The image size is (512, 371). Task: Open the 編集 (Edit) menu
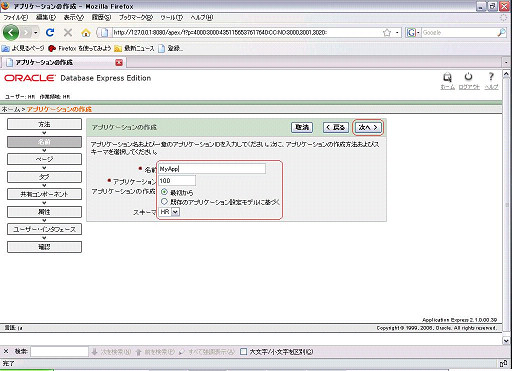coord(46,17)
